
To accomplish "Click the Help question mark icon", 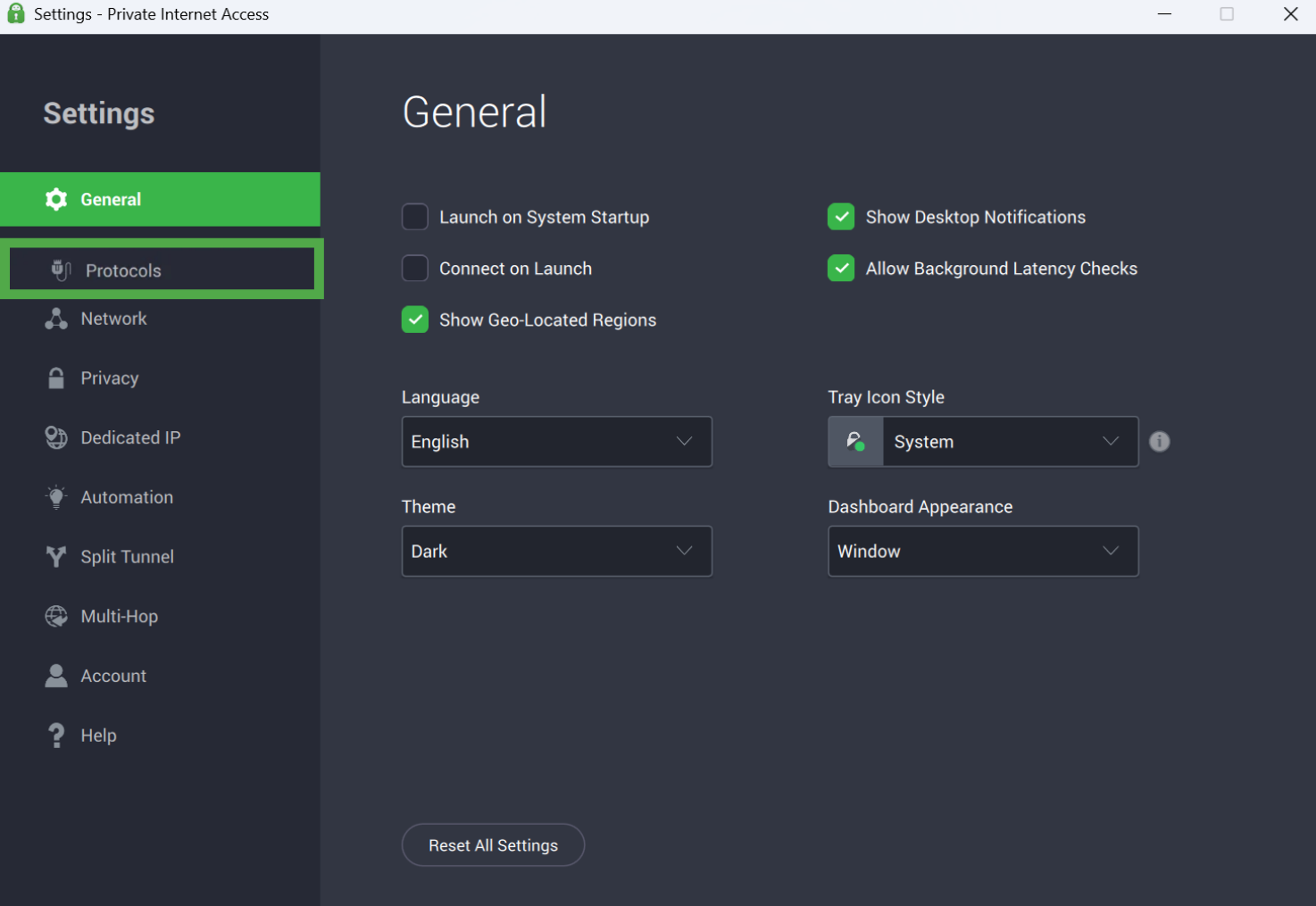I will coord(56,736).
